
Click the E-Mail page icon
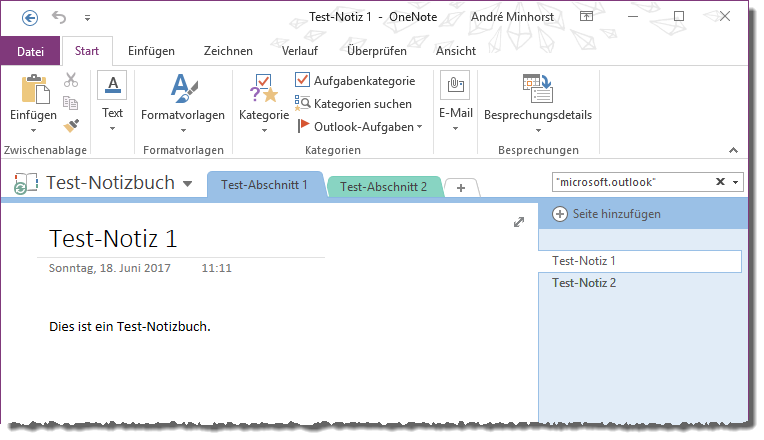[x=455, y=85]
